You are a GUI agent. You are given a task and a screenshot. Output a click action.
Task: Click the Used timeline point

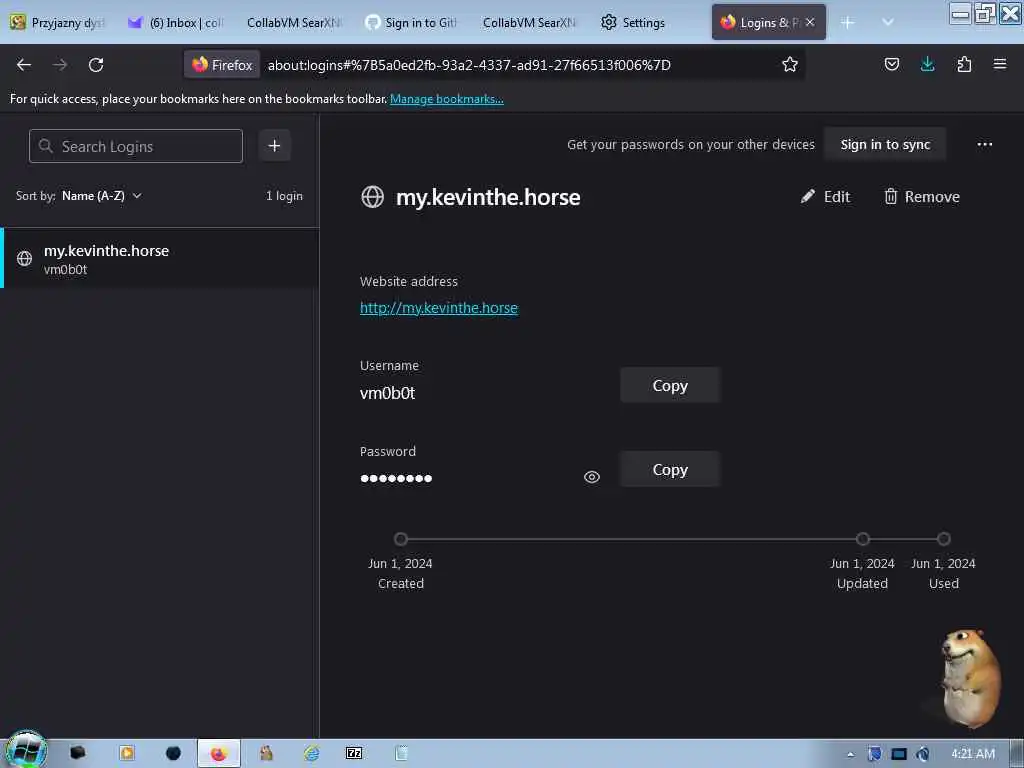pyautogui.click(x=944, y=539)
